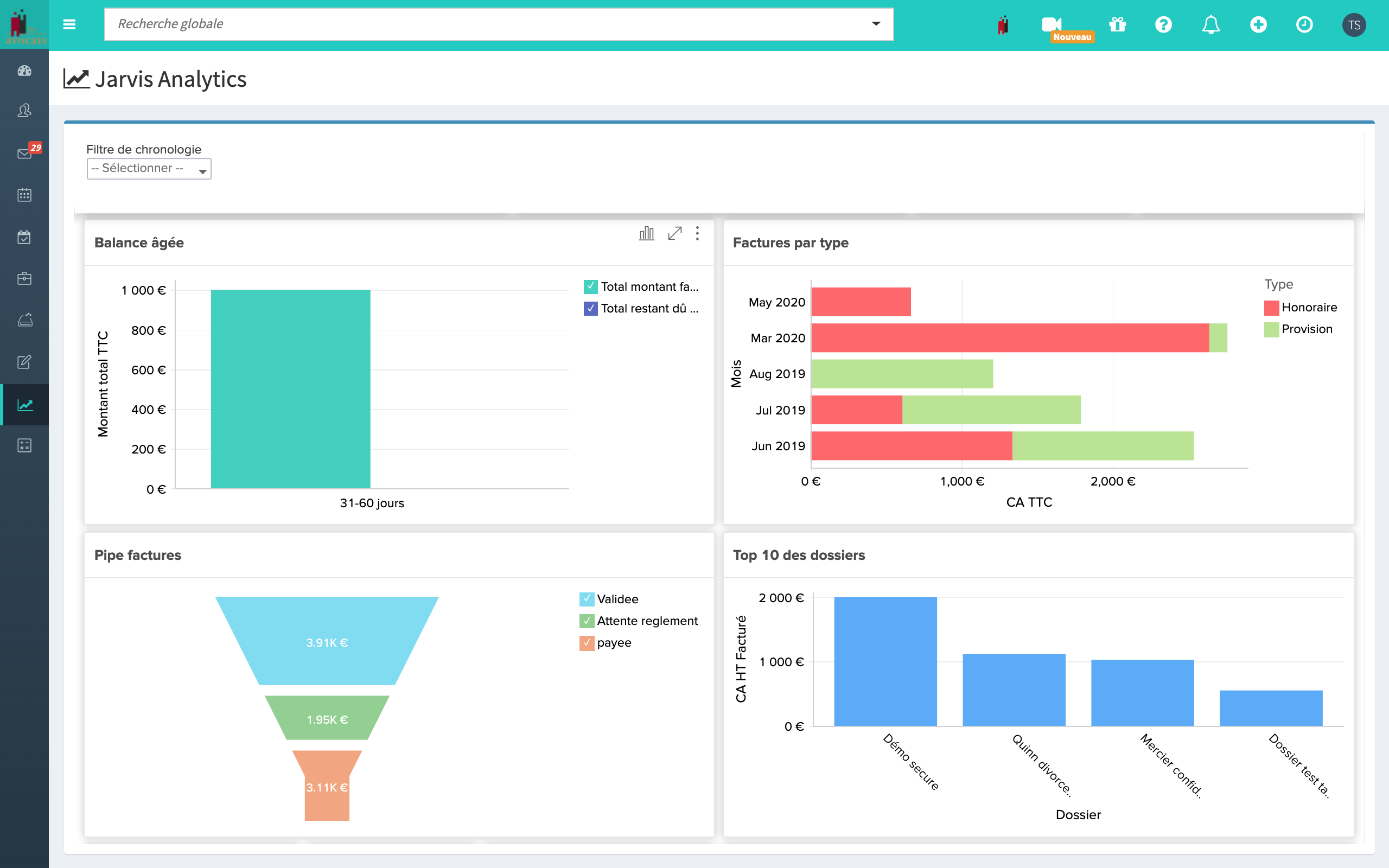Expand Balance âgée chart to fullscreen
1389x868 pixels.
pos(675,234)
